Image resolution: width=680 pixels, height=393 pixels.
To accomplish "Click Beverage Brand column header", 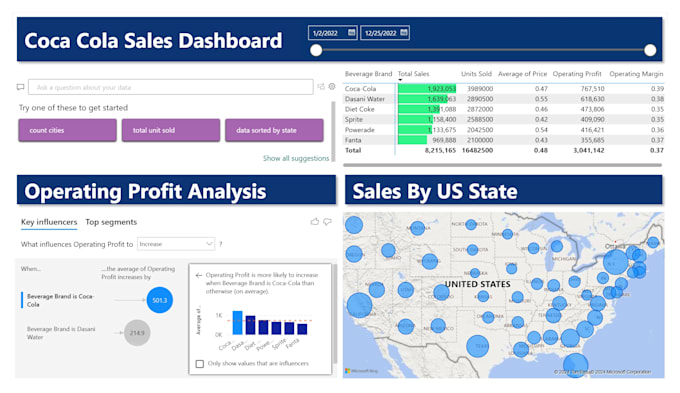I will coord(368,74).
